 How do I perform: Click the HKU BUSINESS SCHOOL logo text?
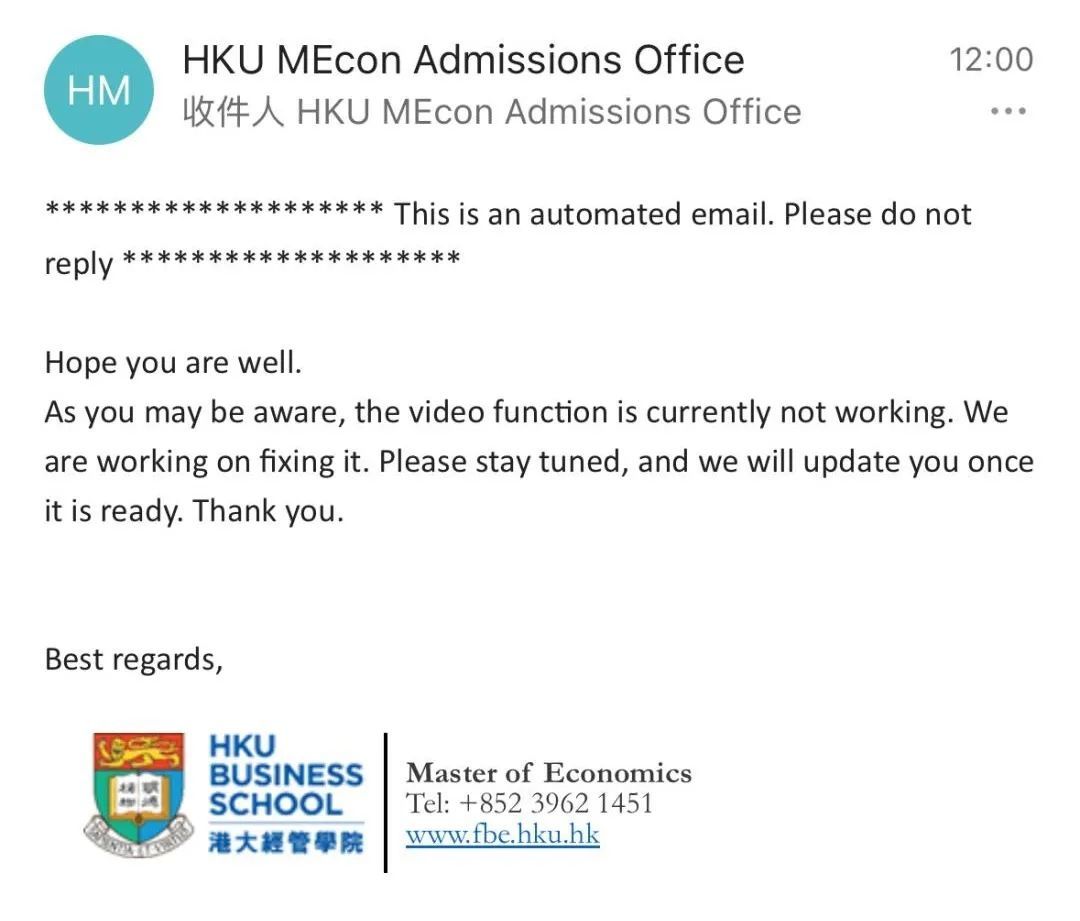(285, 776)
